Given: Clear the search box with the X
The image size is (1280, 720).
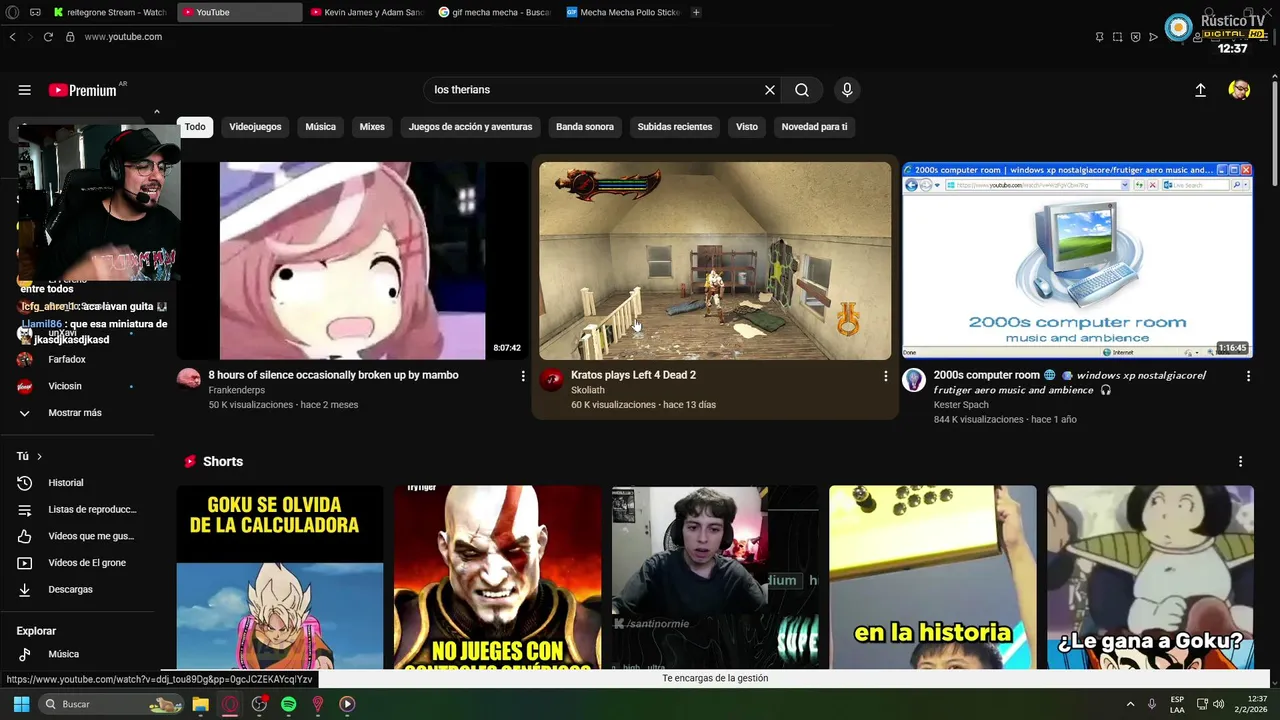Looking at the screenshot, I should pyautogui.click(x=770, y=90).
